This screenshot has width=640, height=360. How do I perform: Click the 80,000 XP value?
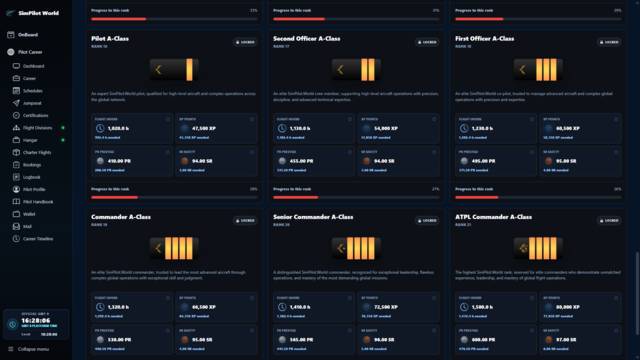(x=568, y=307)
